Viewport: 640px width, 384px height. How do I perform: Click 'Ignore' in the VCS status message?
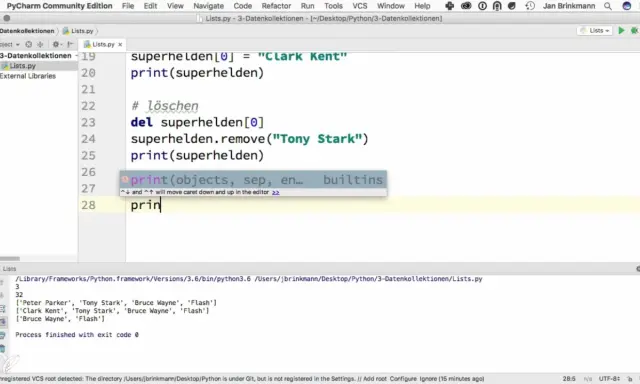[428, 379]
